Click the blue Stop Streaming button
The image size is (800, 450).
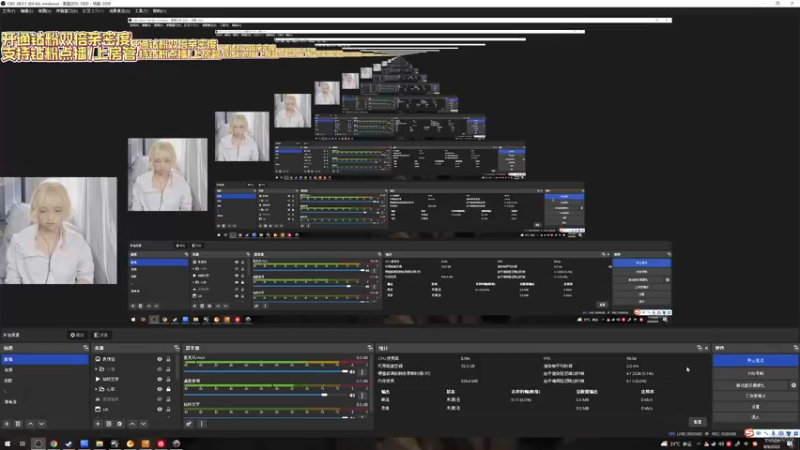(755, 361)
